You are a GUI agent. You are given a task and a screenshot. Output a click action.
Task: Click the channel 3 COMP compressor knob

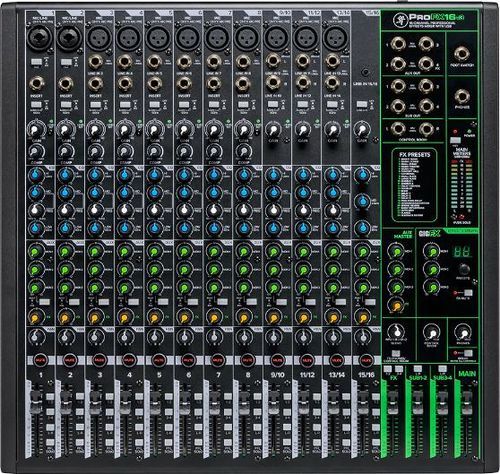95,152
